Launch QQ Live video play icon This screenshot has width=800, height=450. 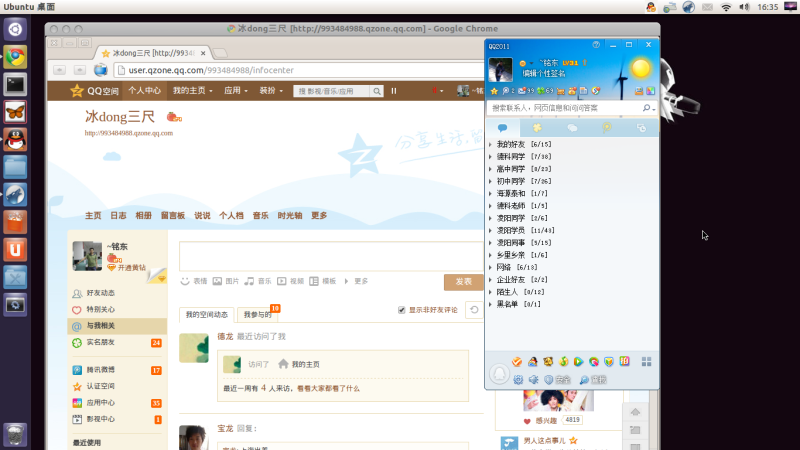(x=579, y=362)
